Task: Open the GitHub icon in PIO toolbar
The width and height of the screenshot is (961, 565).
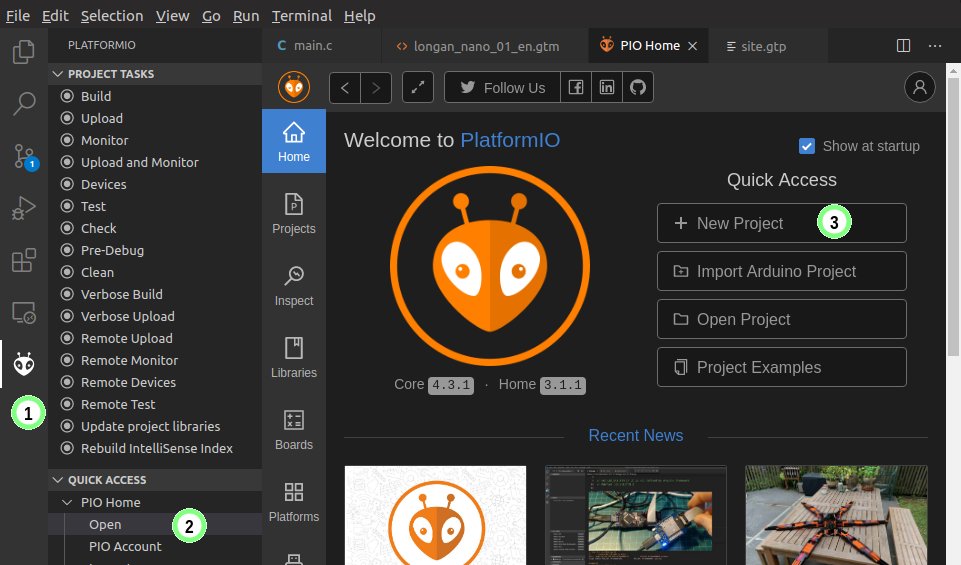Action: point(638,88)
